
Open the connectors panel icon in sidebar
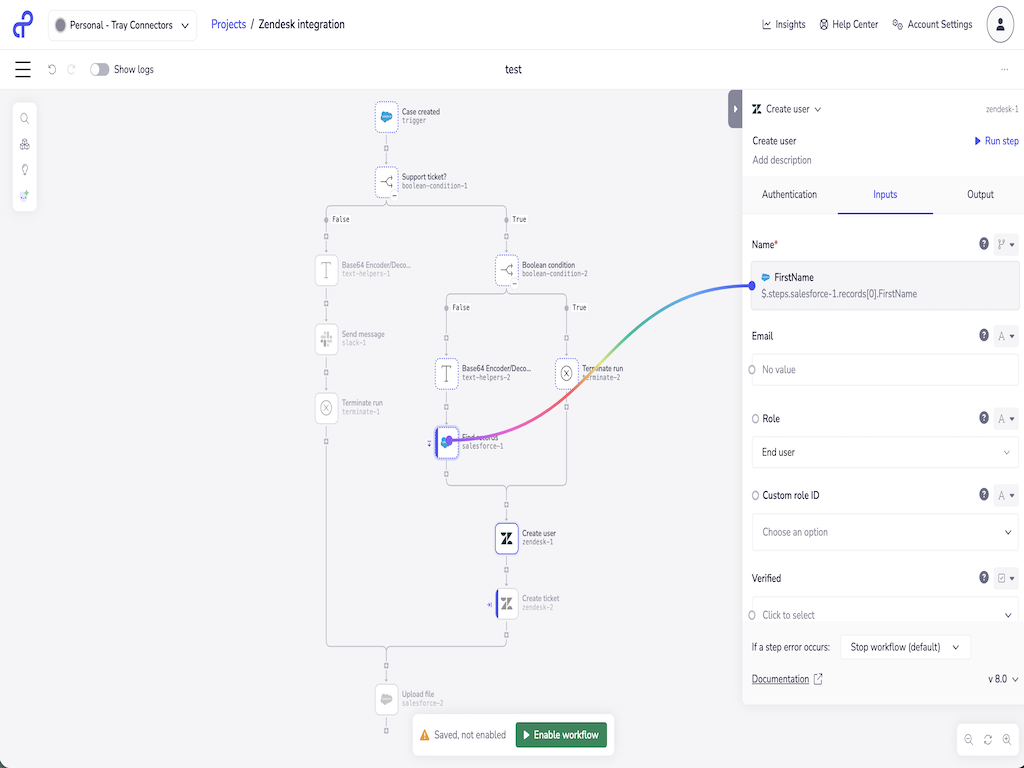(25, 144)
